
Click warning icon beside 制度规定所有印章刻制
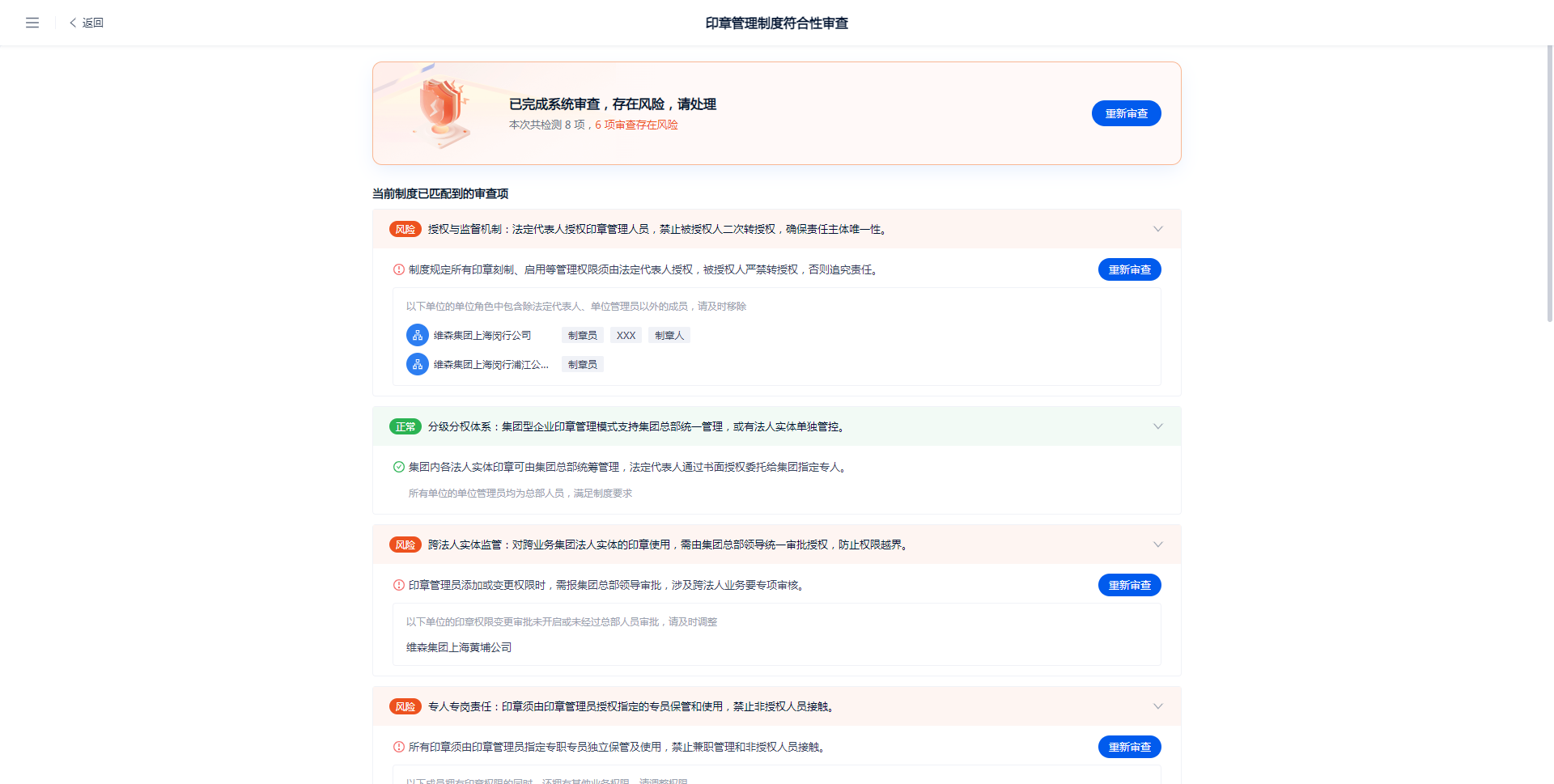399,269
